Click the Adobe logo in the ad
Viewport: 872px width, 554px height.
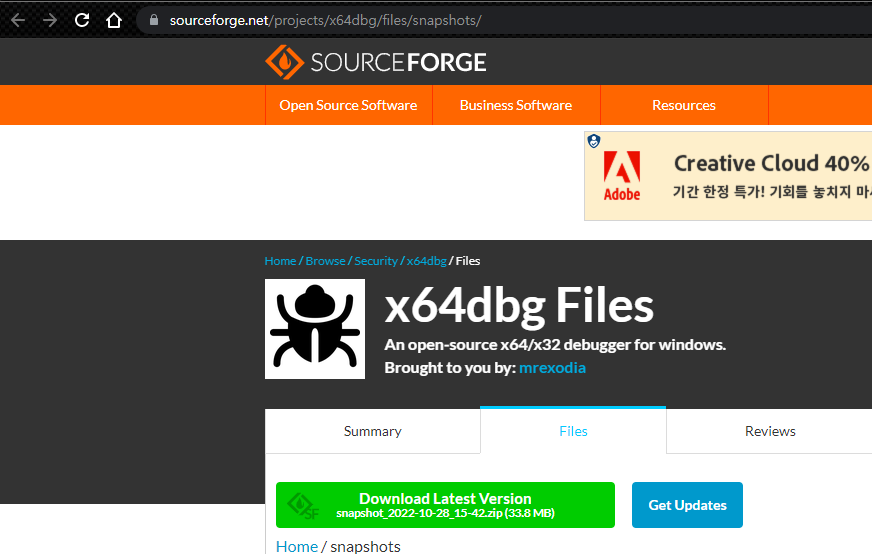coord(622,176)
